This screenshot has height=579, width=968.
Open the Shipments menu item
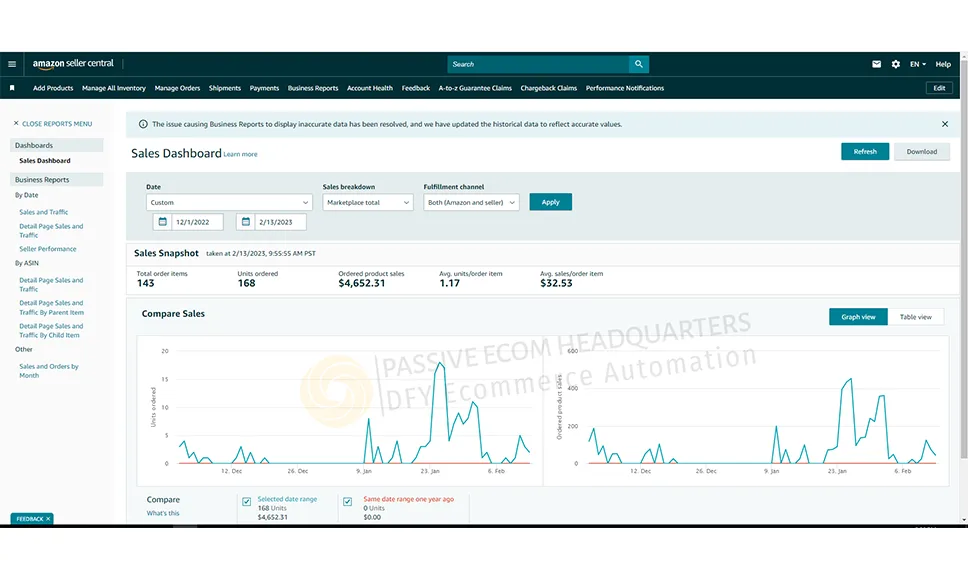click(225, 88)
